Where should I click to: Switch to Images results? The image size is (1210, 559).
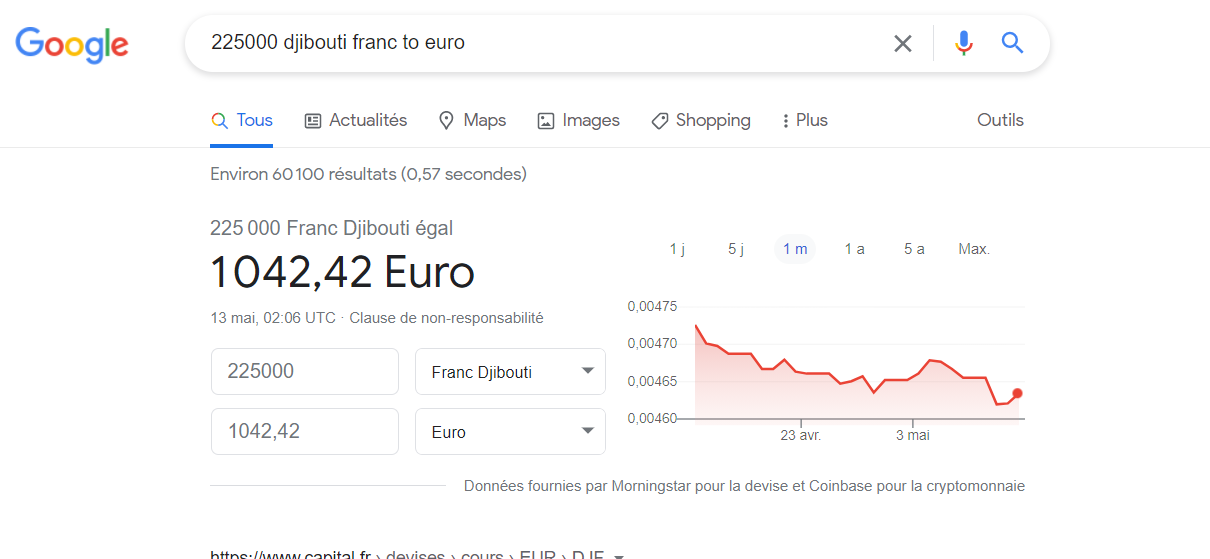coord(578,120)
